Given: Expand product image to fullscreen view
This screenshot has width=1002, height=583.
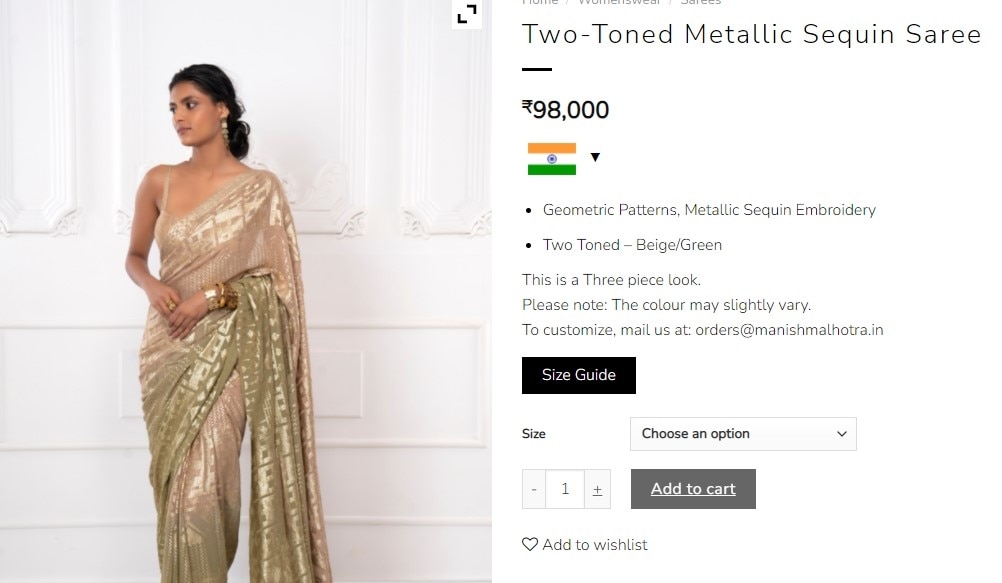Looking at the screenshot, I should point(466,14).
